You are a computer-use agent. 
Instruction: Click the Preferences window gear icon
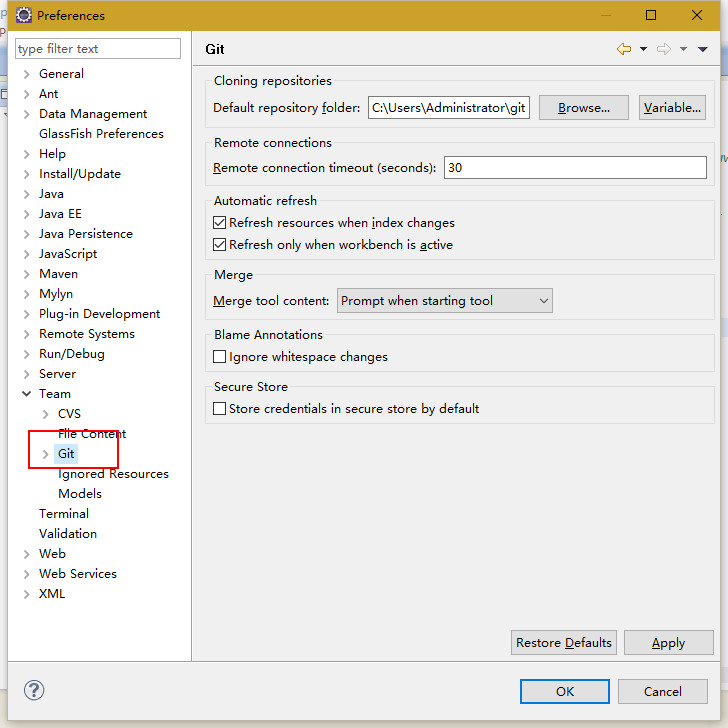(x=24, y=15)
